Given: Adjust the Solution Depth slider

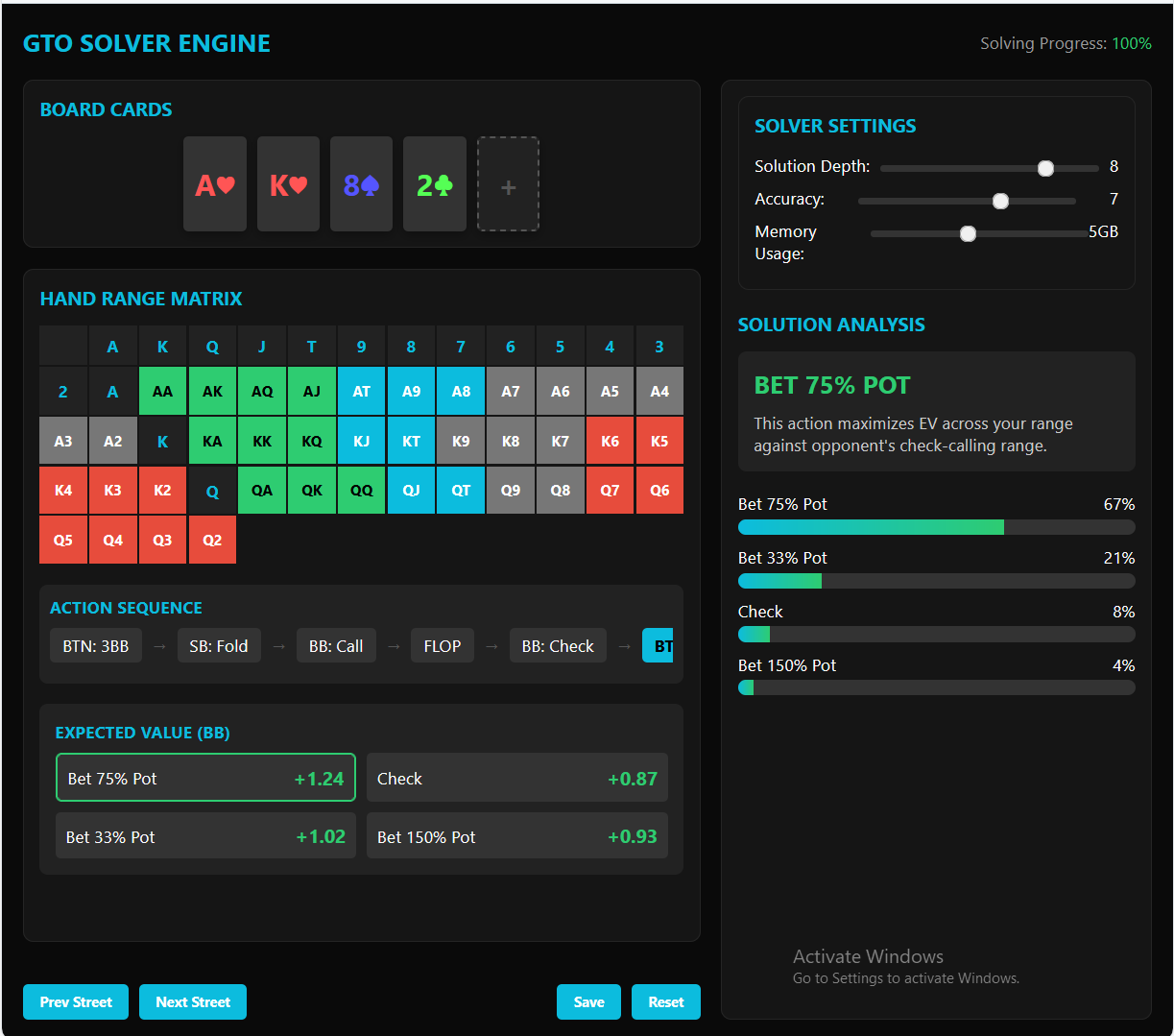Looking at the screenshot, I should click(990, 168).
